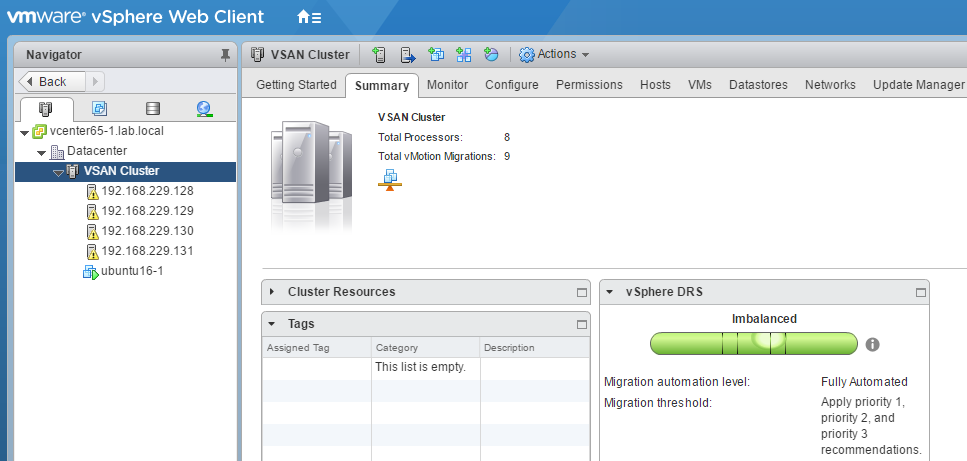The width and height of the screenshot is (967, 461).
Task: Click the 'This list is empty.' text
Action: (x=421, y=368)
